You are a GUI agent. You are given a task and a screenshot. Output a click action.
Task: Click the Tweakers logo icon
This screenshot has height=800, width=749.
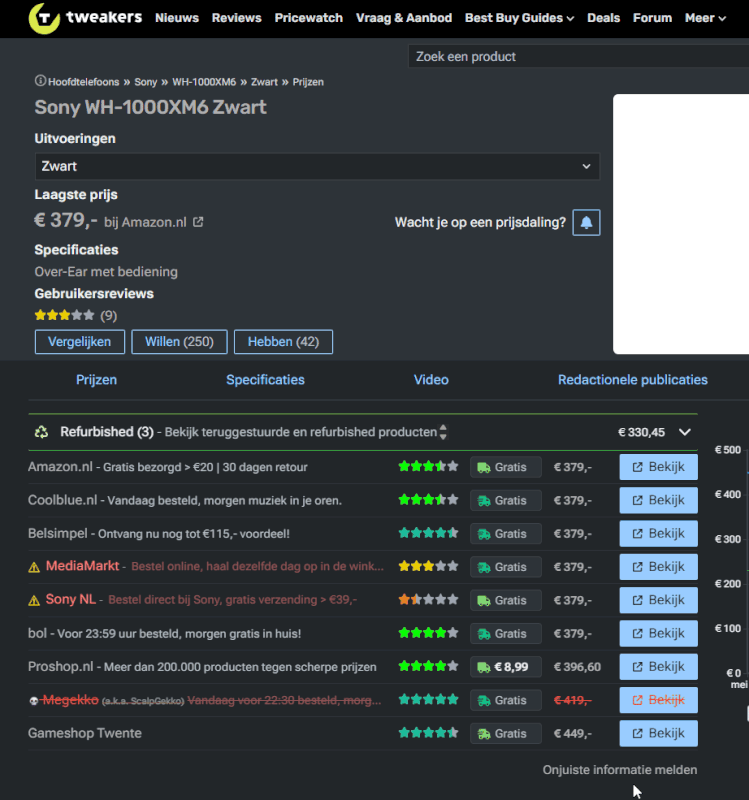click(44, 18)
